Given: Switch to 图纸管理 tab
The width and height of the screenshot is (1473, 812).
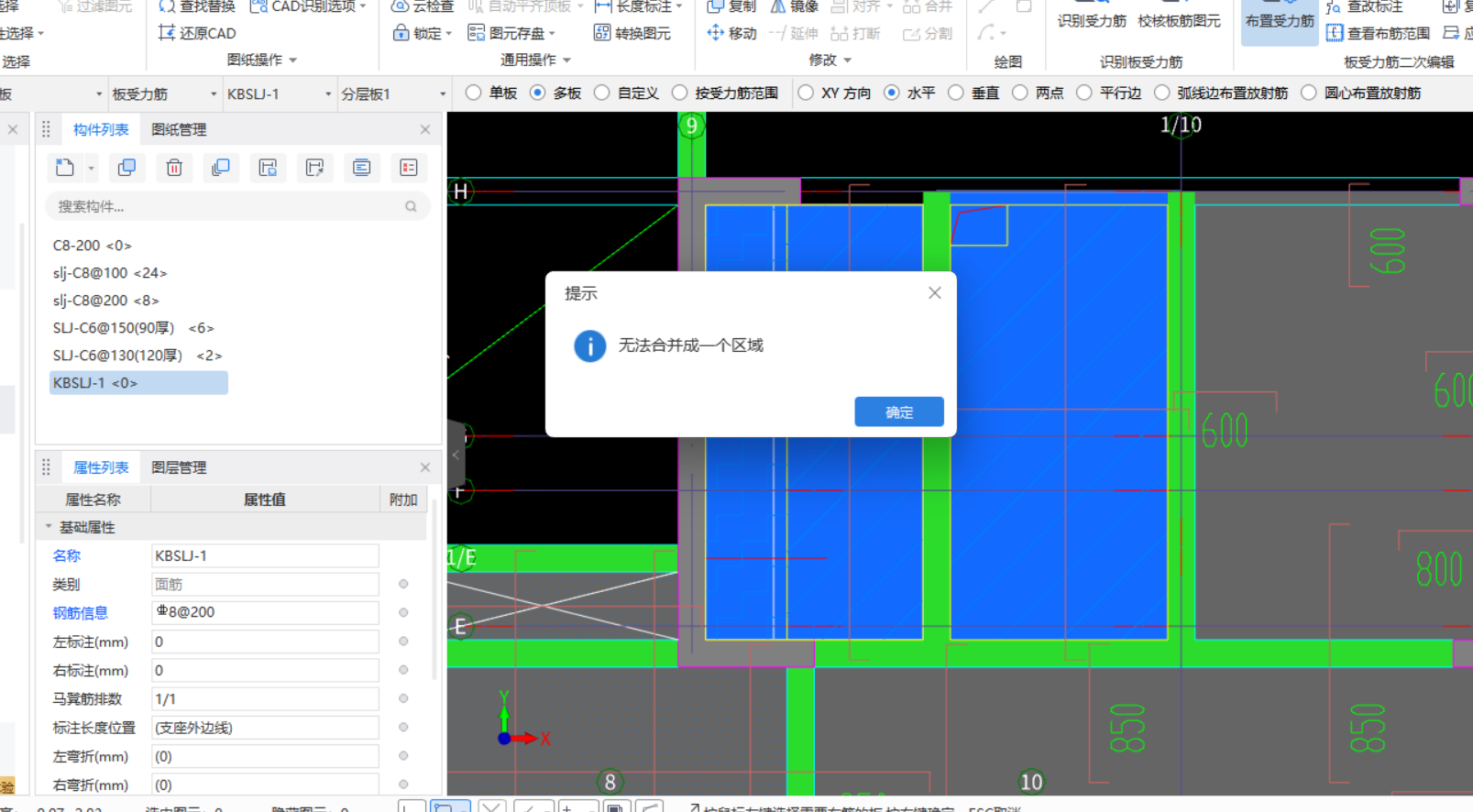Looking at the screenshot, I should pyautogui.click(x=179, y=130).
